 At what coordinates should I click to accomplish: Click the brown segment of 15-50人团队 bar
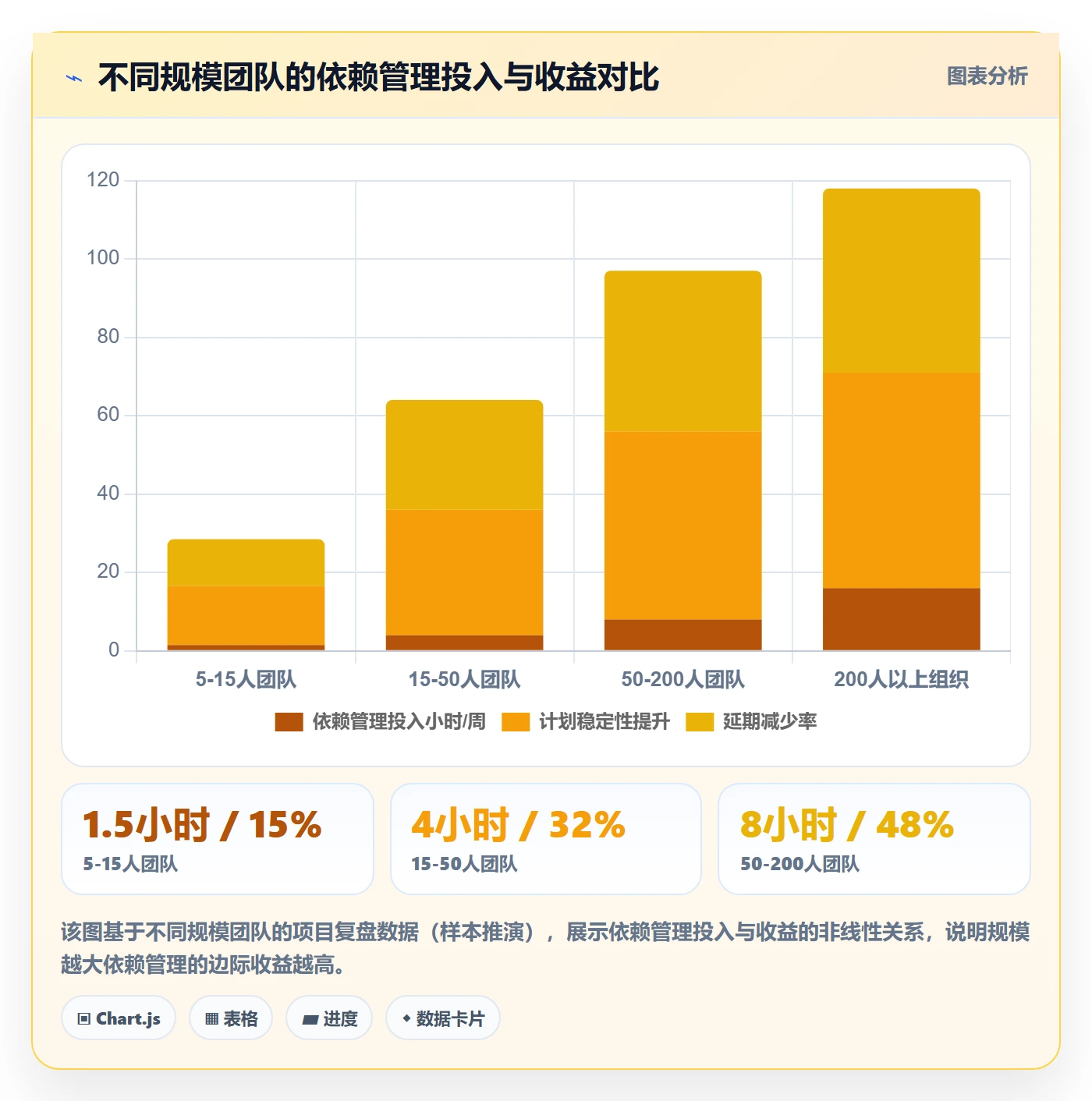(x=464, y=643)
